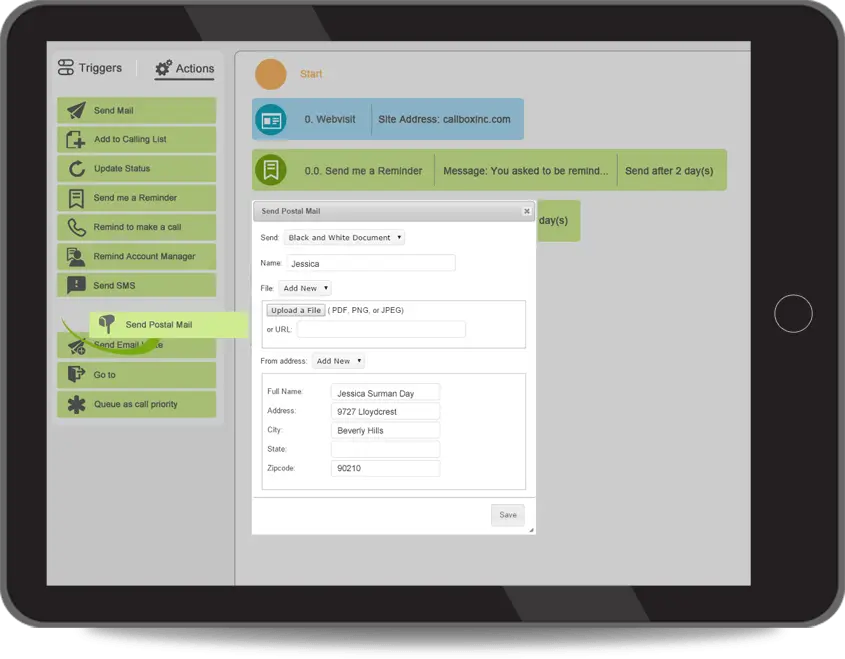
Task: Click the Send me a Reminder bookmark icon
Action: (76, 198)
